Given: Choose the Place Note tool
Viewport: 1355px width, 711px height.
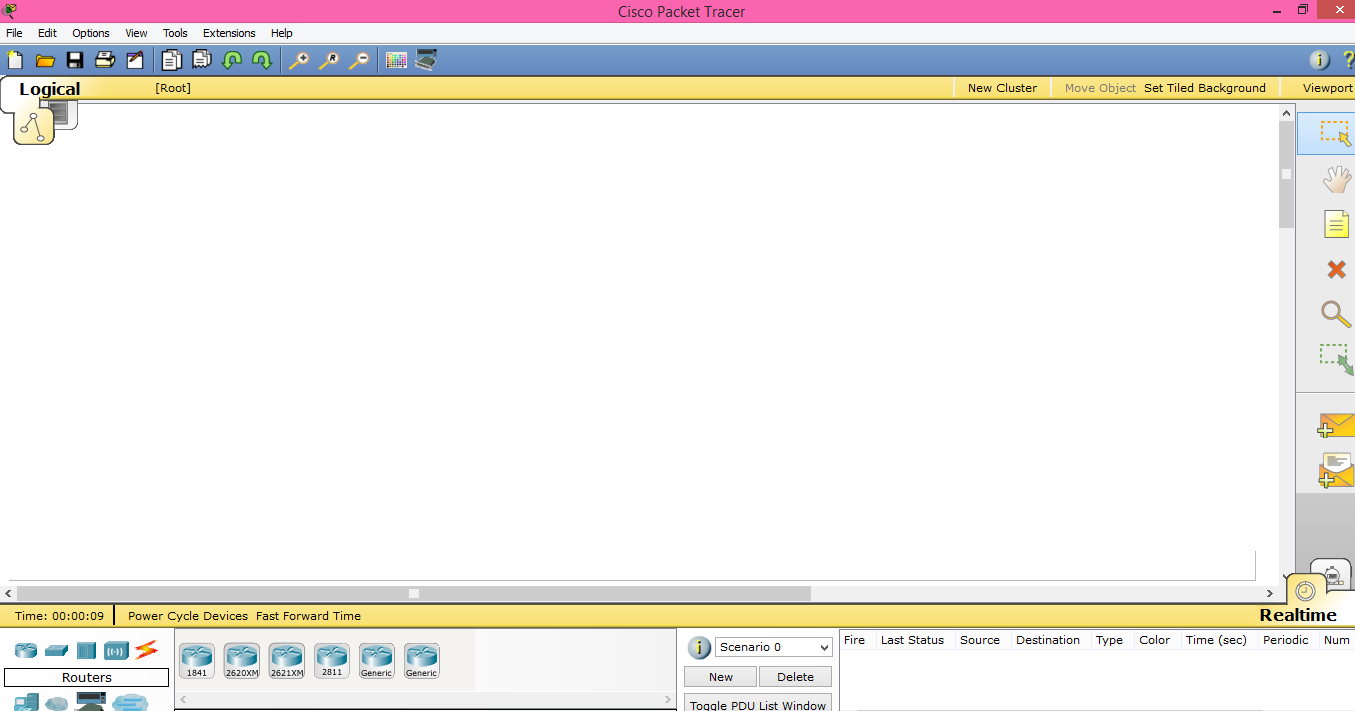Looking at the screenshot, I should [x=1336, y=224].
